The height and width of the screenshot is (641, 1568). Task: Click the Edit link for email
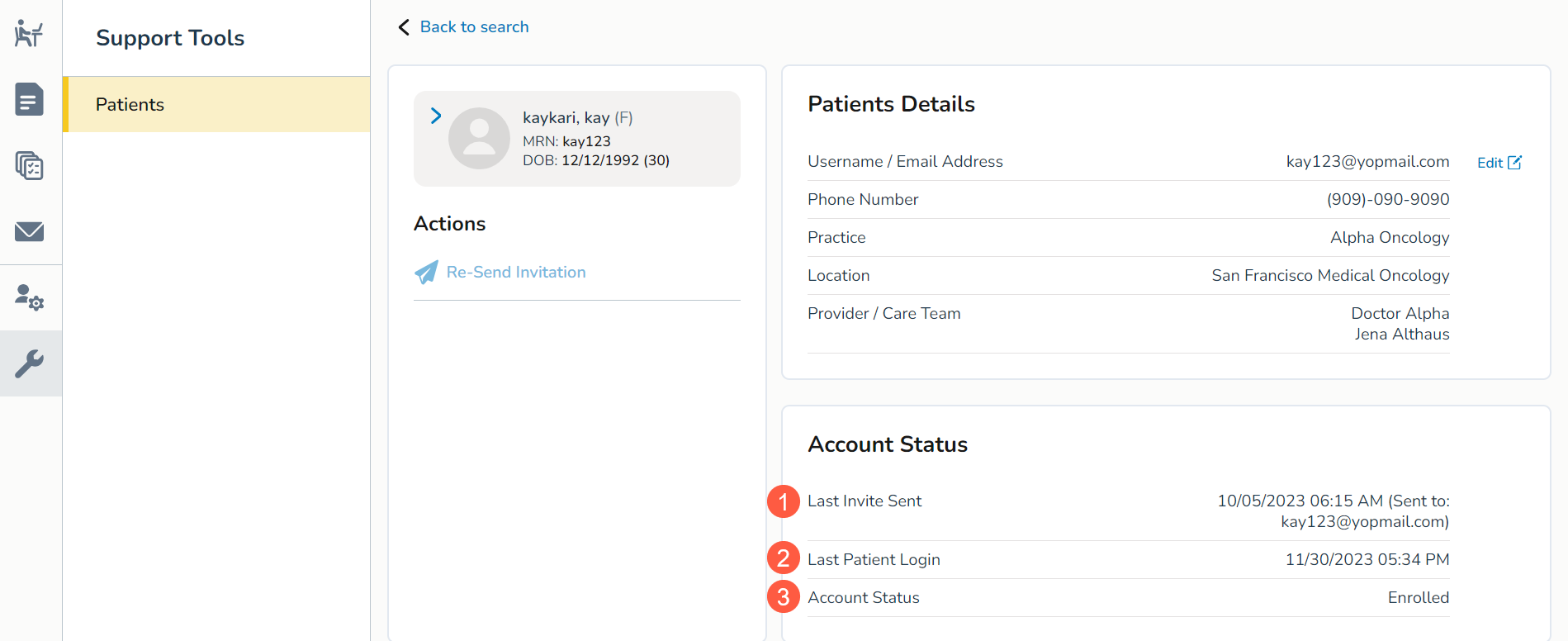1490,163
